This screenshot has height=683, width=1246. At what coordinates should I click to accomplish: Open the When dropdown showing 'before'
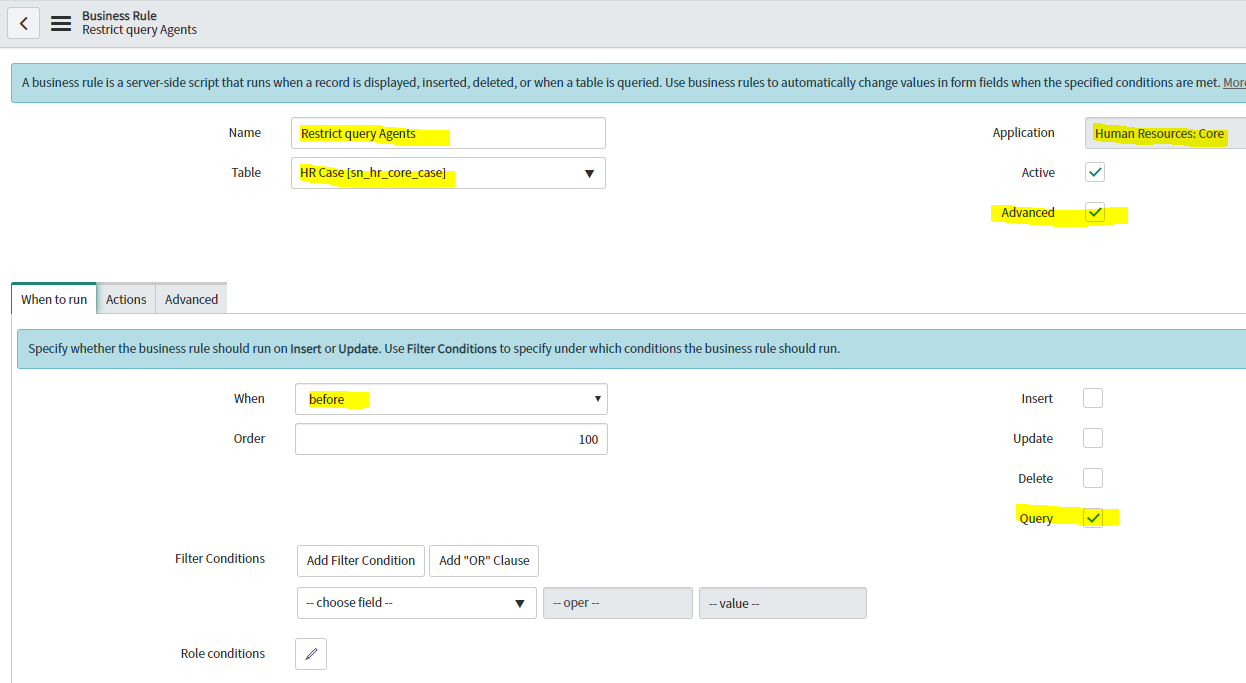450,398
